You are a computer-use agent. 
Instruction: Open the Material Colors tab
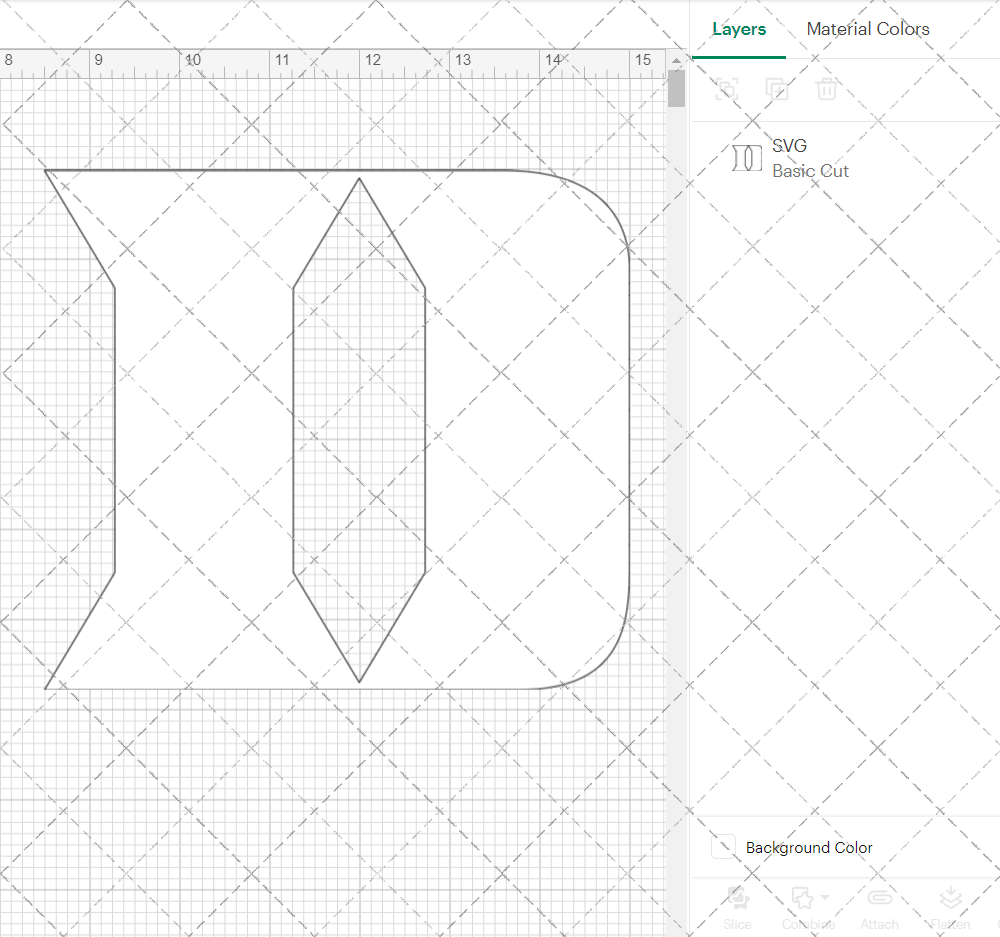coord(868,29)
